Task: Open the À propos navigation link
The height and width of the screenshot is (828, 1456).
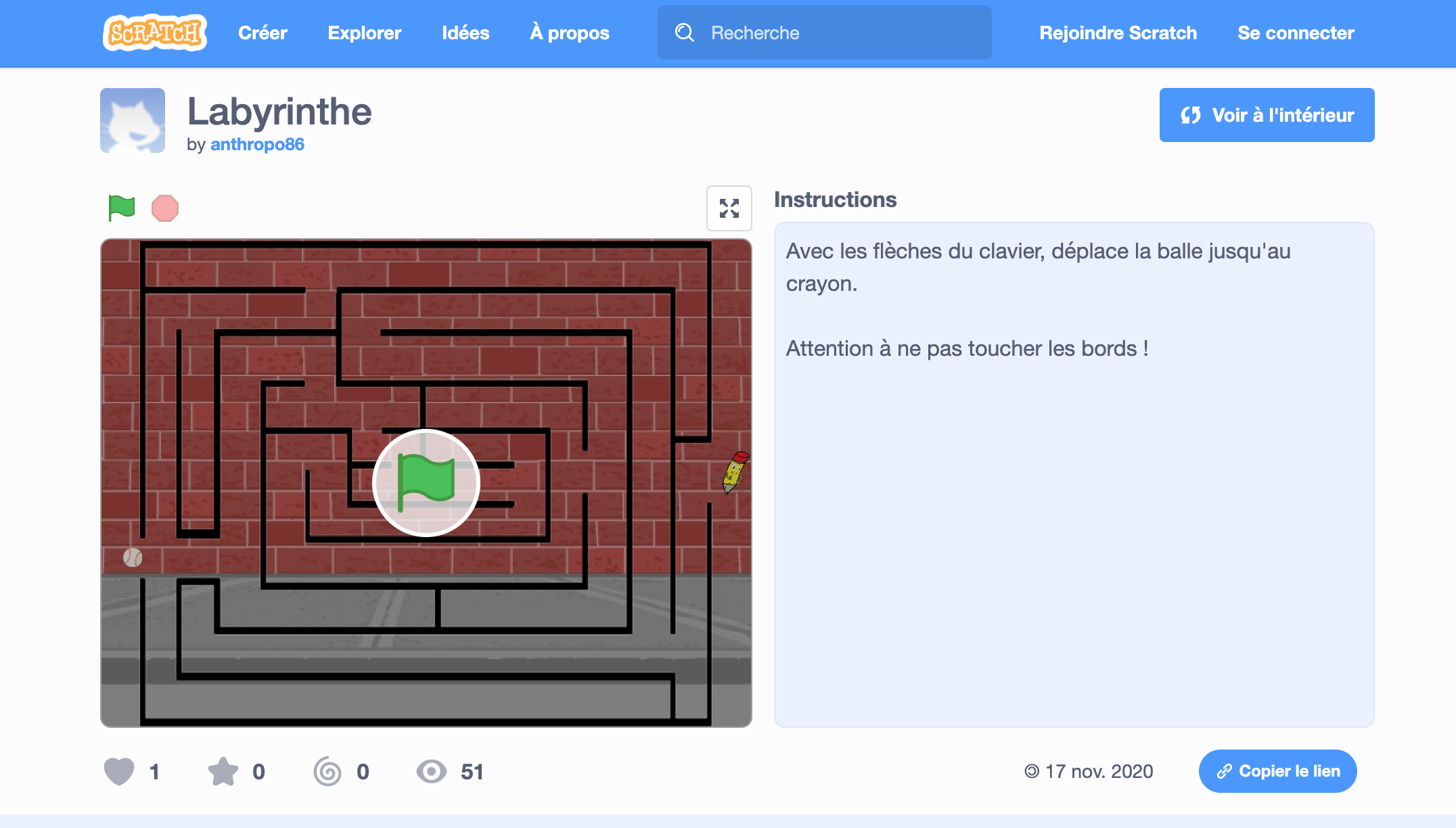Action: (570, 32)
